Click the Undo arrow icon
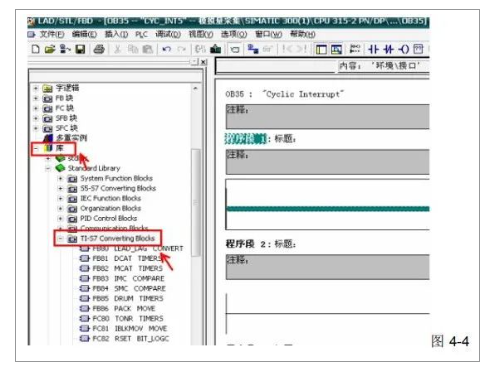The image size is (494, 370). point(167,49)
